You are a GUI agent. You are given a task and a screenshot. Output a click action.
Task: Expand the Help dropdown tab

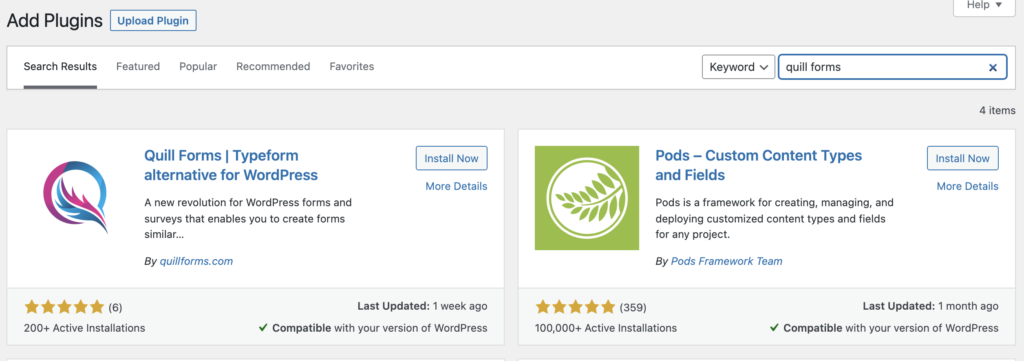[x=985, y=5]
